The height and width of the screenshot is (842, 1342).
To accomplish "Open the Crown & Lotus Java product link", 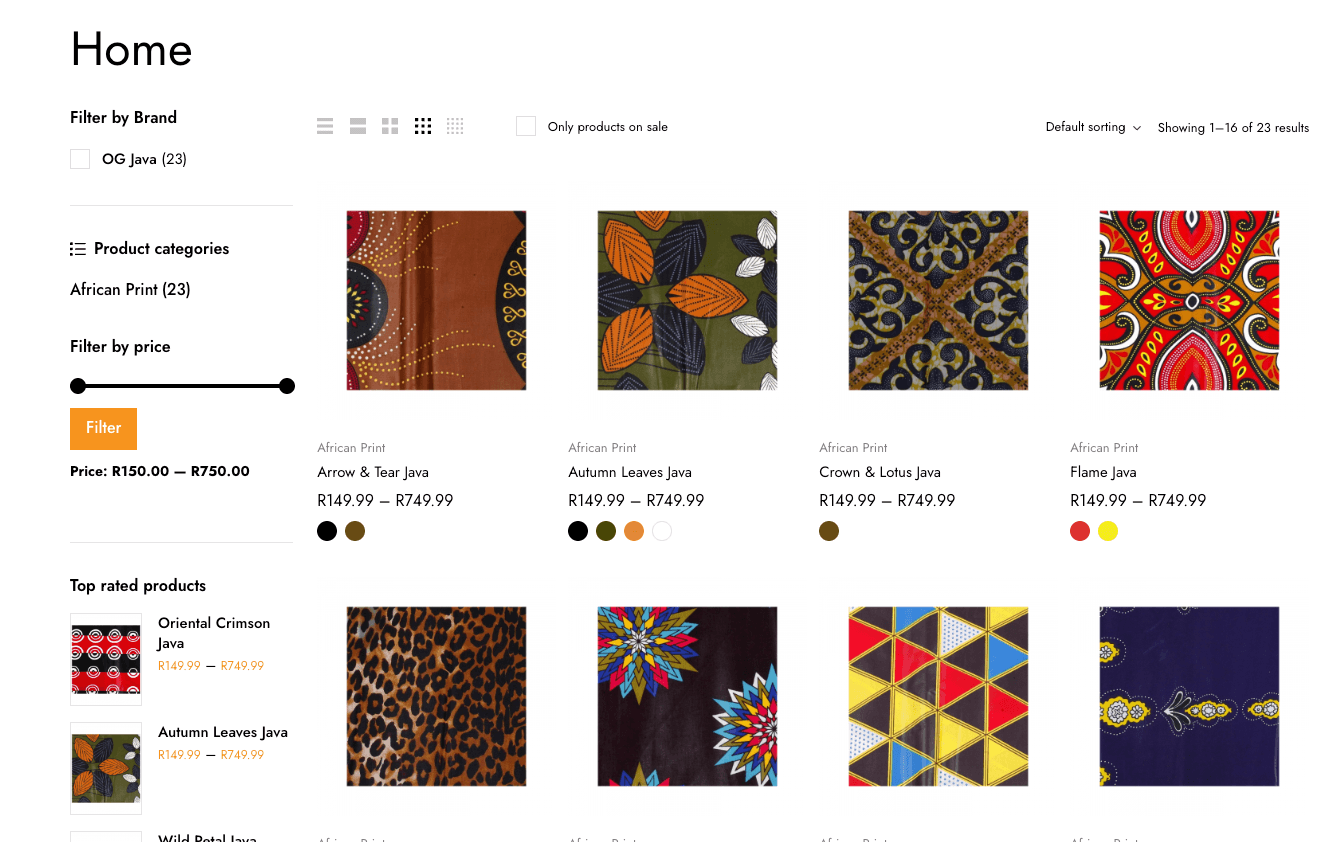I will 880,472.
